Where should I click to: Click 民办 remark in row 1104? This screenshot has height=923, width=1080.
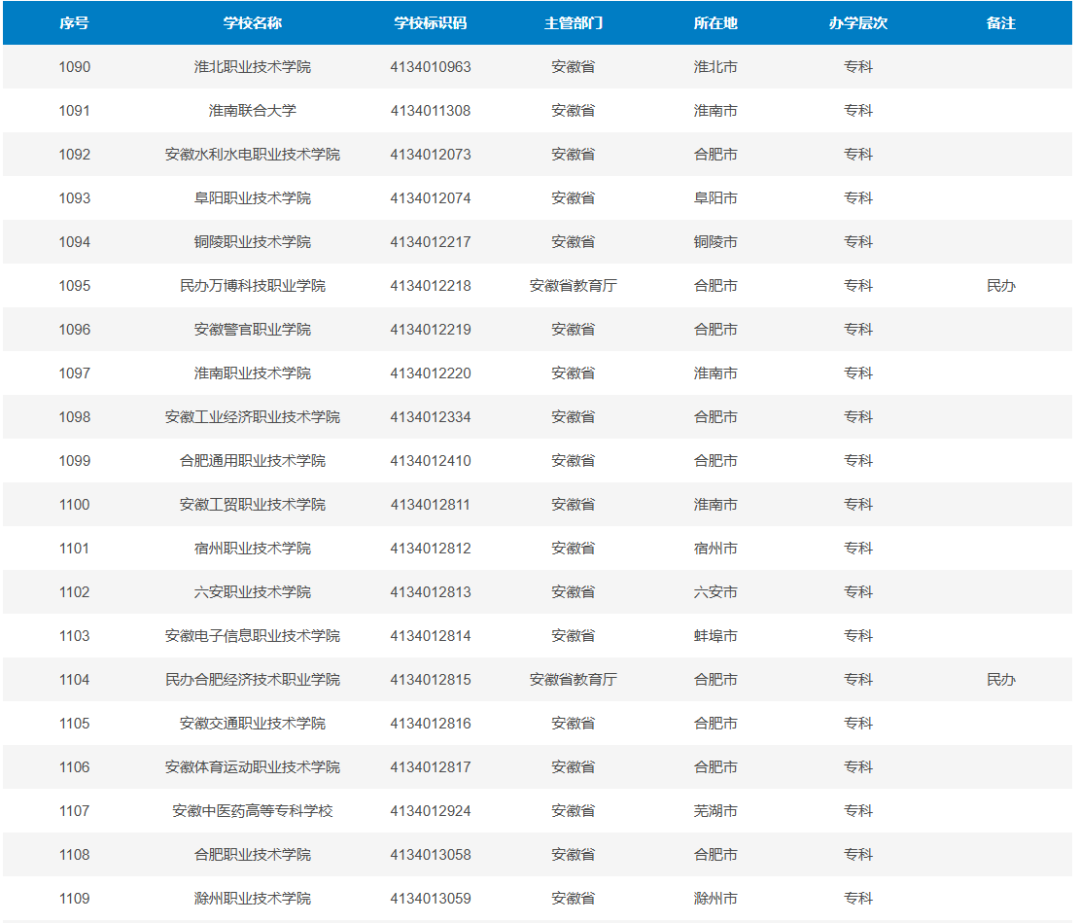point(1001,679)
